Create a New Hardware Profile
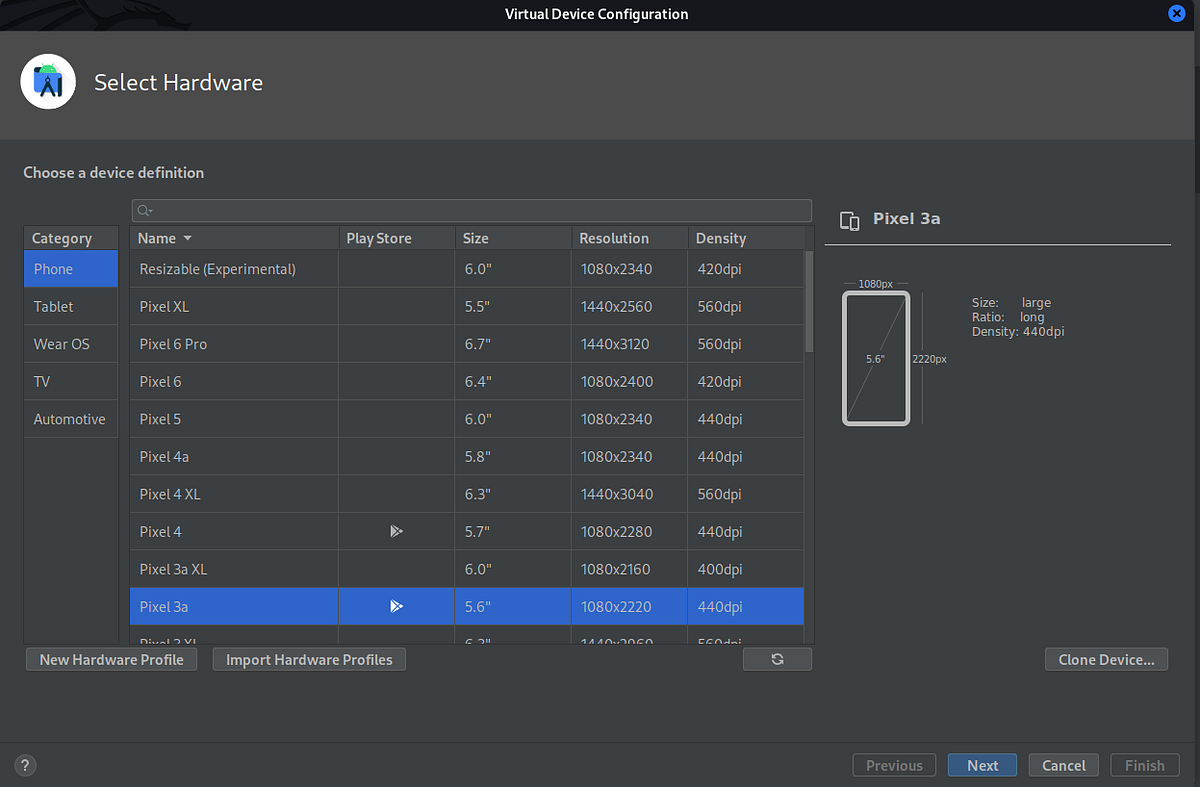Image resolution: width=1200 pixels, height=787 pixels. [111, 658]
